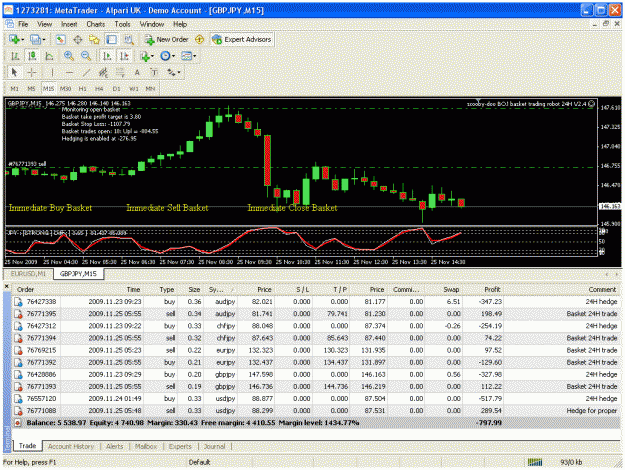Select the Text Label tool
The height and width of the screenshot is (470, 625).
coord(154,73)
